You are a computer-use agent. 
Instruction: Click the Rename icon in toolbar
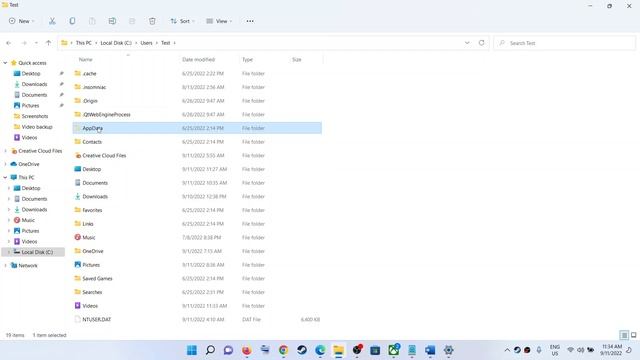pos(112,21)
